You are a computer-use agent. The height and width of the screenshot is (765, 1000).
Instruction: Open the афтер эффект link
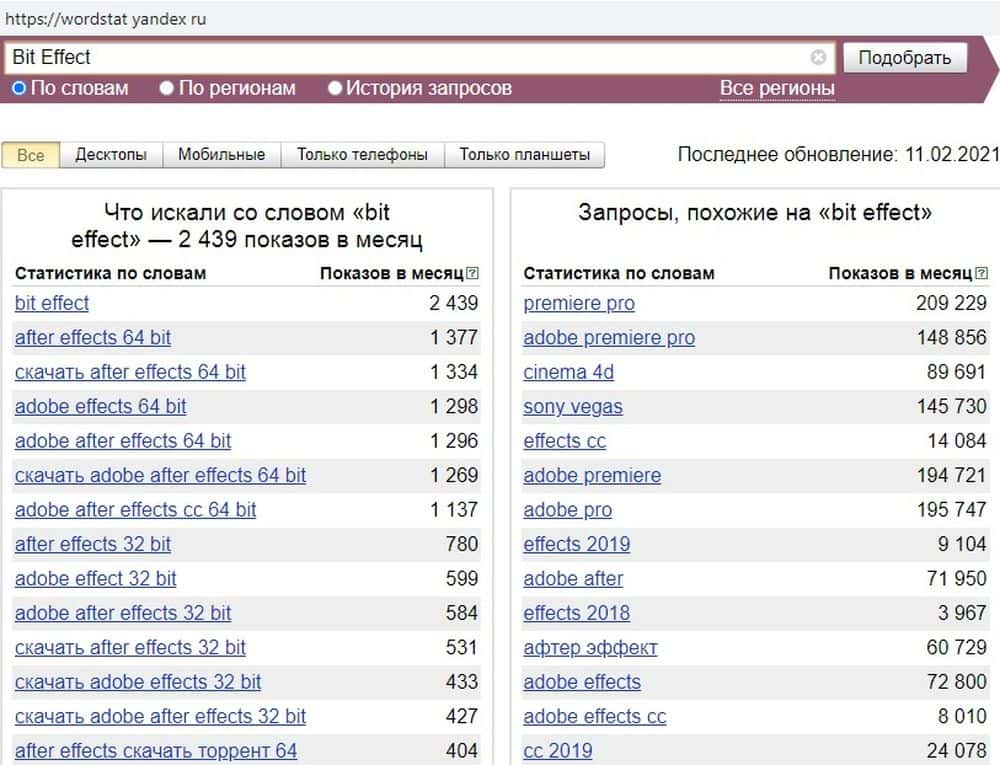coord(590,648)
